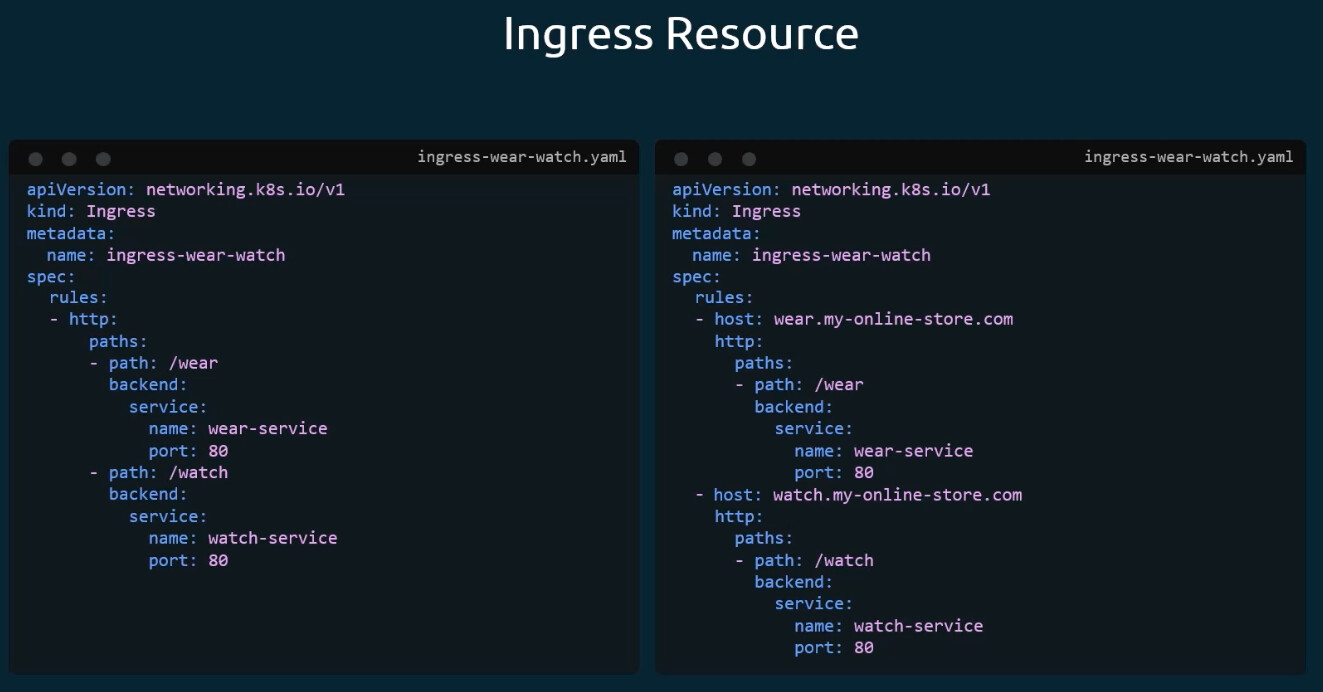Click the third gray dot in right code window

pos(749,159)
